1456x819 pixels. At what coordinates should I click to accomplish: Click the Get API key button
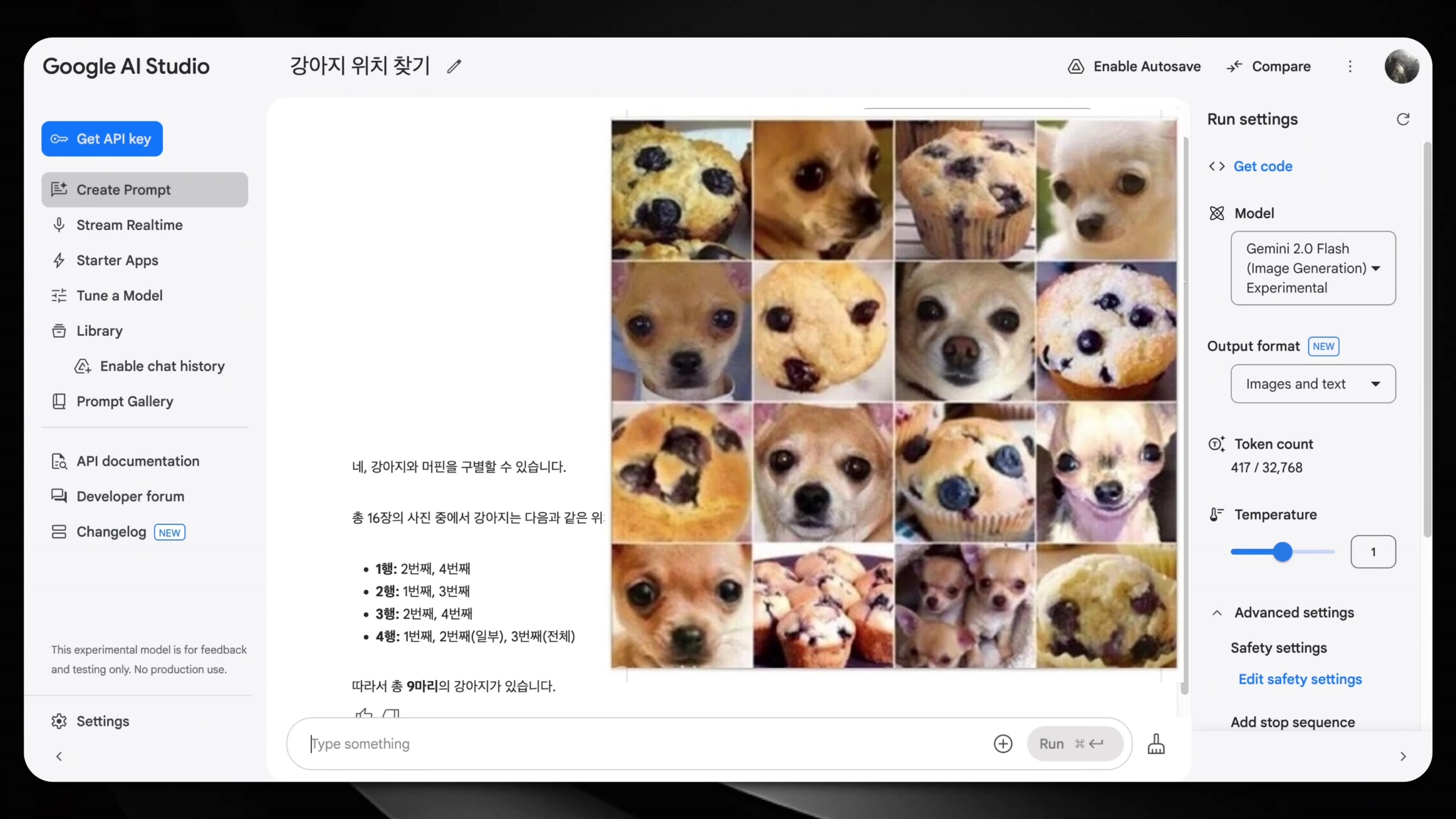(x=102, y=139)
